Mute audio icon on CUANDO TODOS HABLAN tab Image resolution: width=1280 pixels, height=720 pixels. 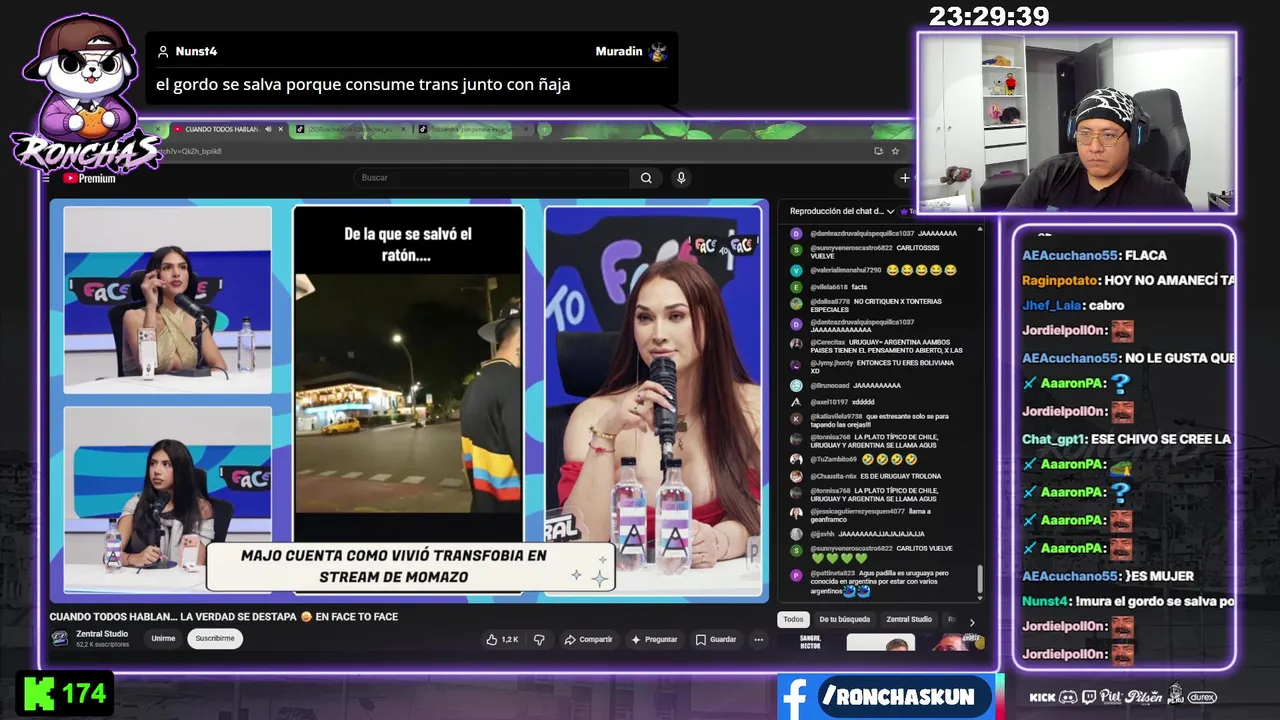click(x=268, y=129)
